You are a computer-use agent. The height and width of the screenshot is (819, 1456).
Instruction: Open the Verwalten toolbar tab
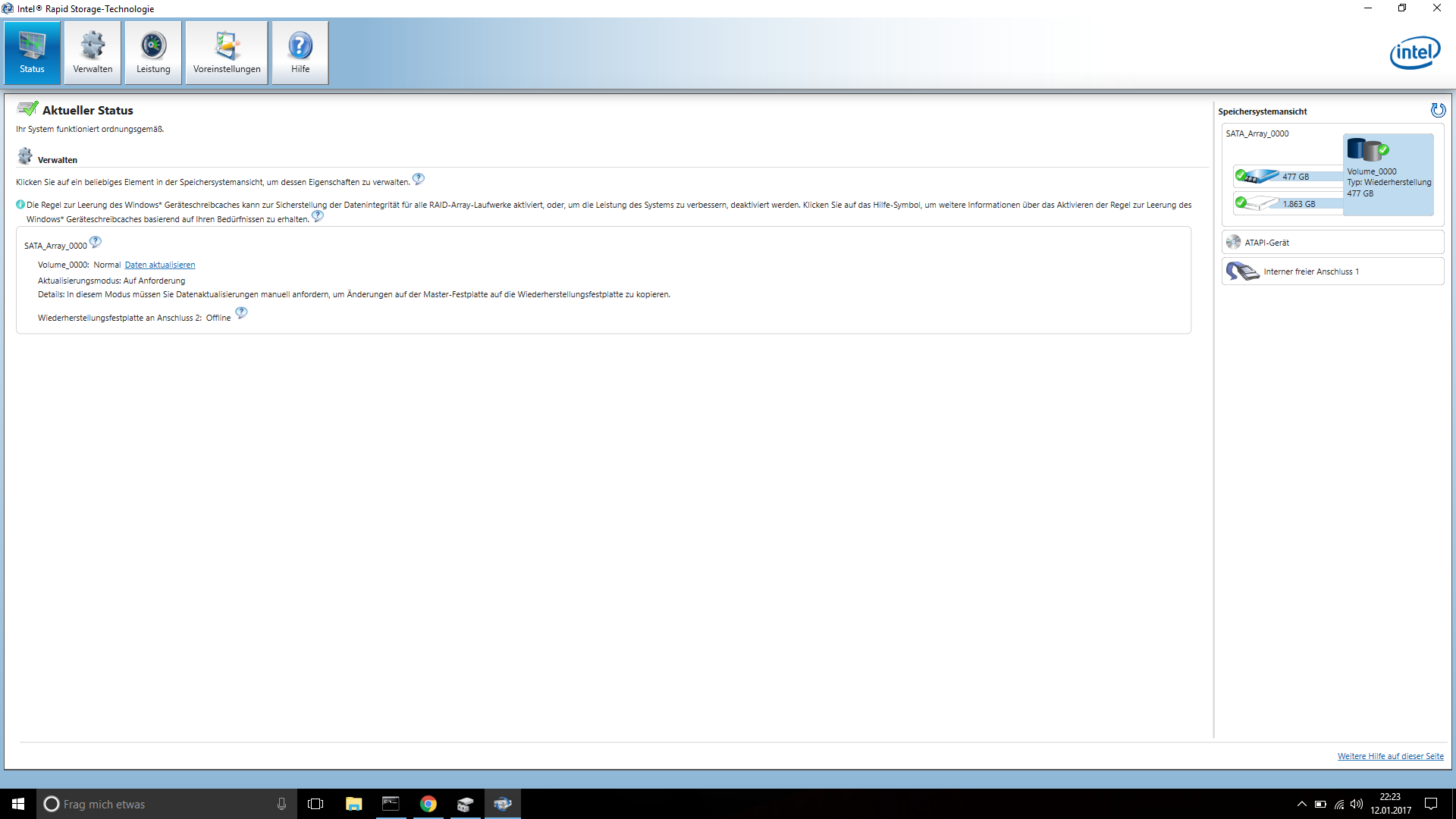(x=93, y=52)
